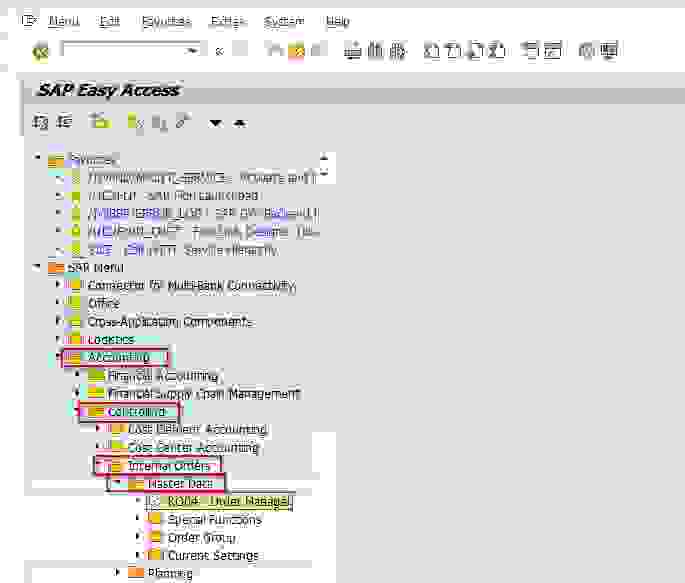Select KO04 - Order Manager transaction
The image size is (685, 583).
click(x=228, y=501)
